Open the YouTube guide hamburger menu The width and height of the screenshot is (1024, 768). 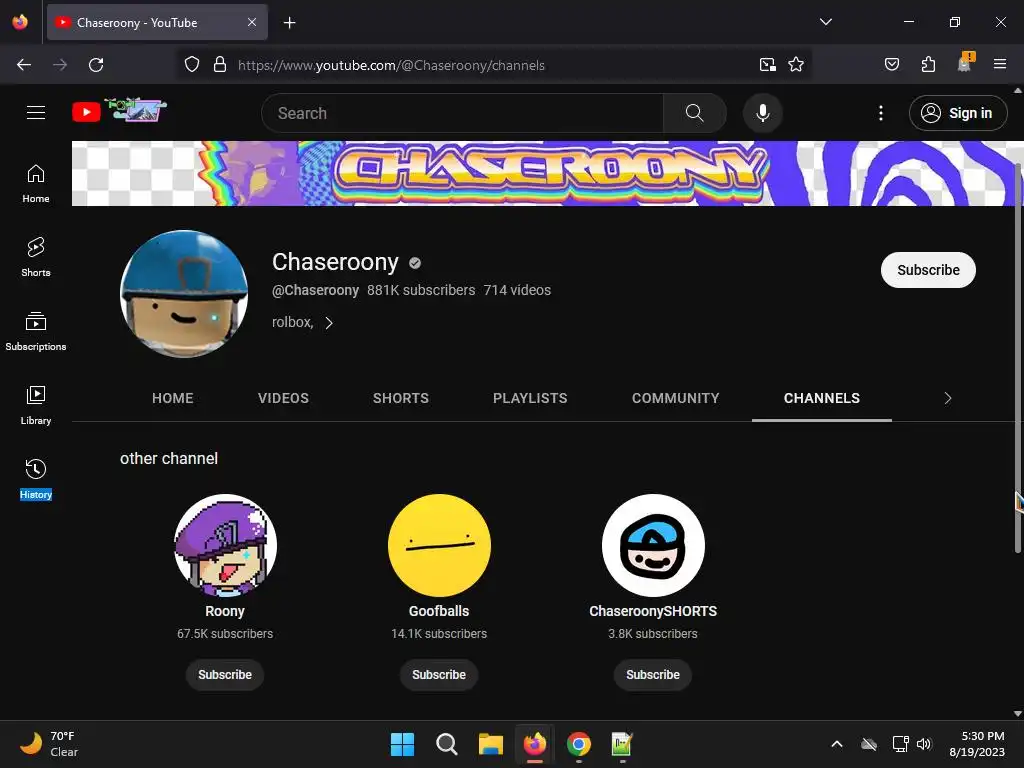pos(36,112)
